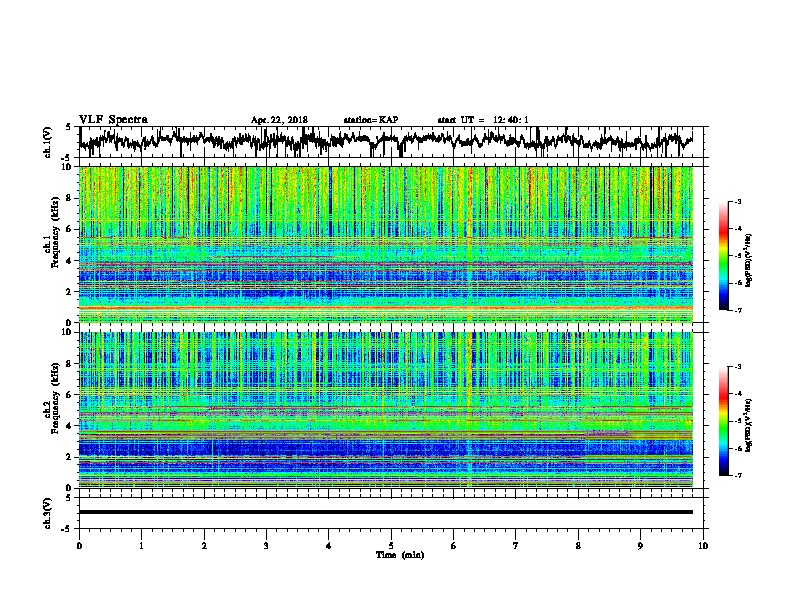Click time axis tick label "3"
This screenshot has width=792, height=612.
click(x=266, y=545)
